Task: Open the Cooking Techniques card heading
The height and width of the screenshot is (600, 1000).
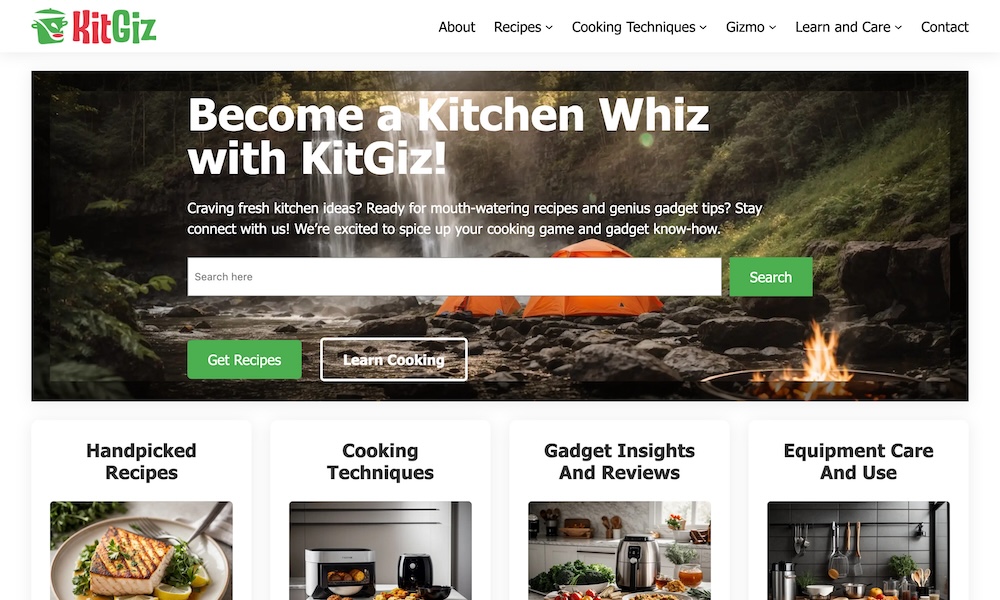Action: point(380,462)
